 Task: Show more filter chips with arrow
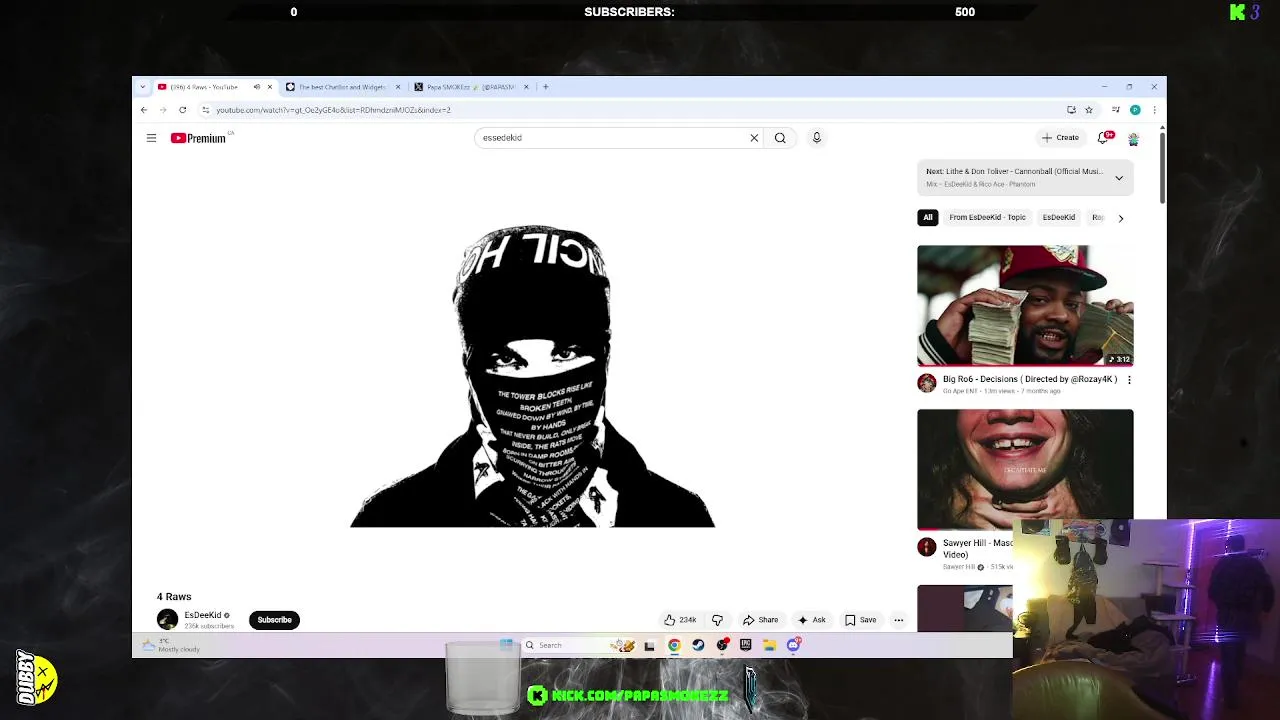(x=1120, y=218)
